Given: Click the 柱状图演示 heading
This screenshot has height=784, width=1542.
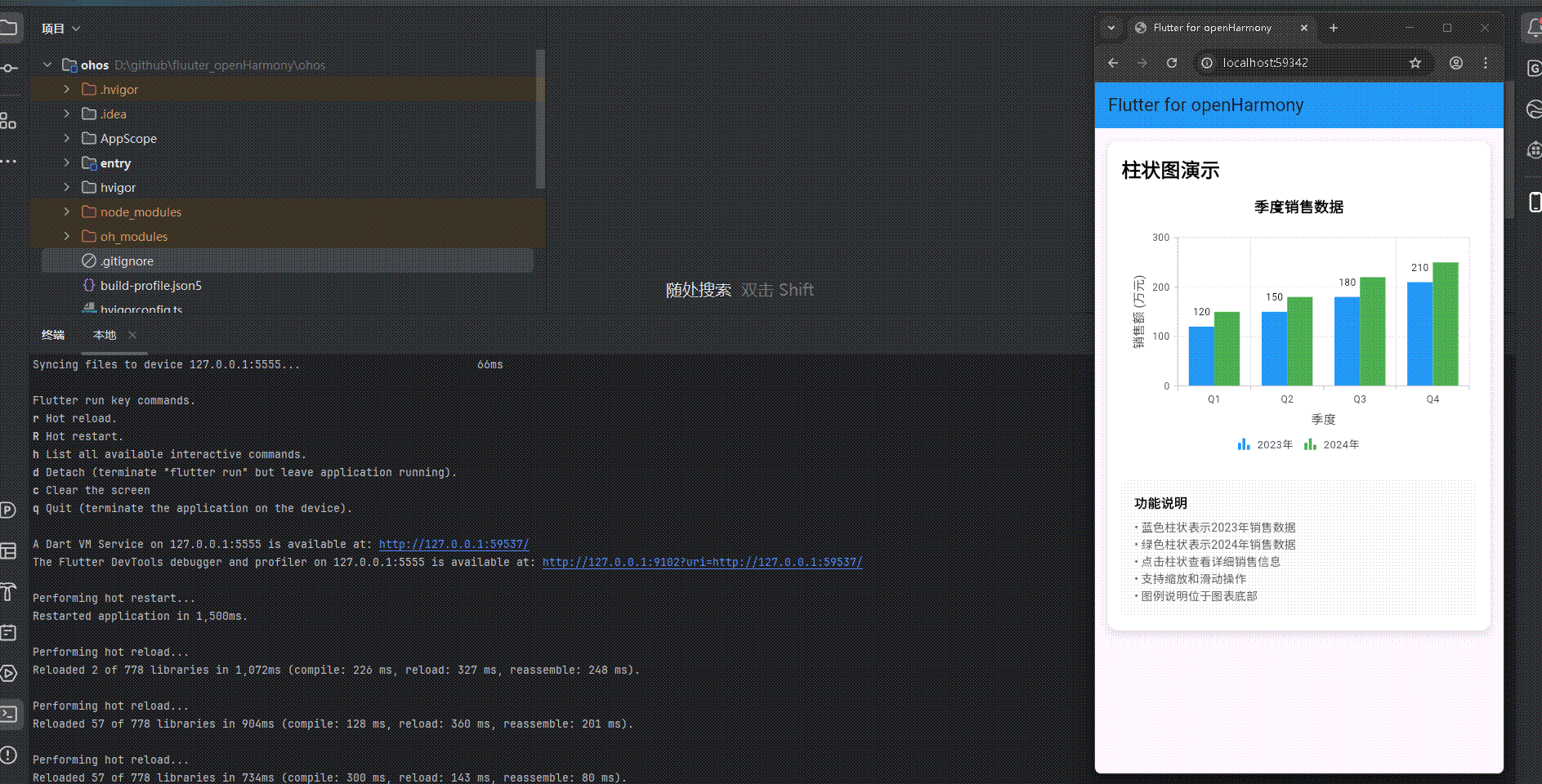Looking at the screenshot, I should point(1170,170).
